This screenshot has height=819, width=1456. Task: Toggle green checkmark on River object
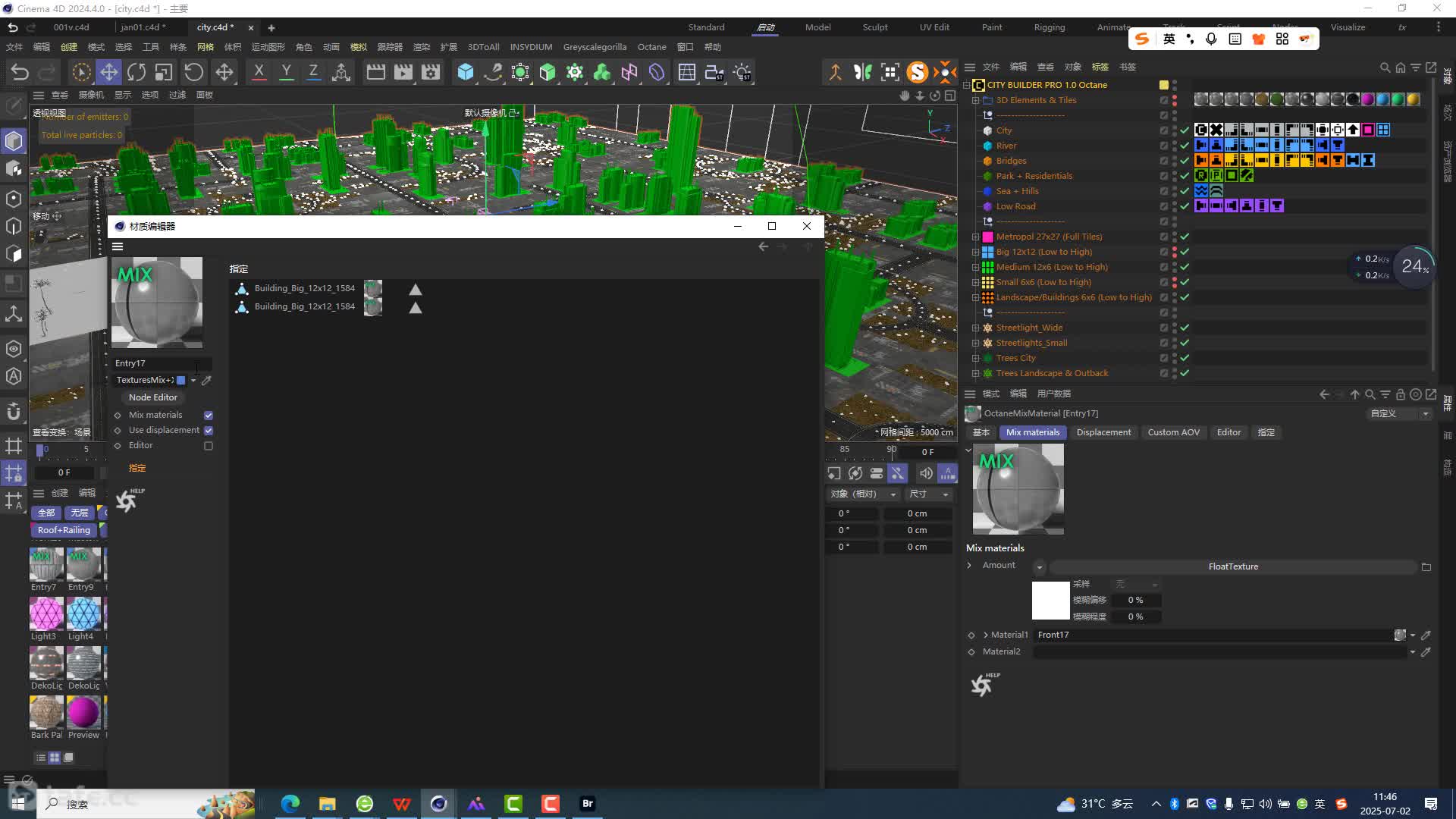(x=1185, y=146)
